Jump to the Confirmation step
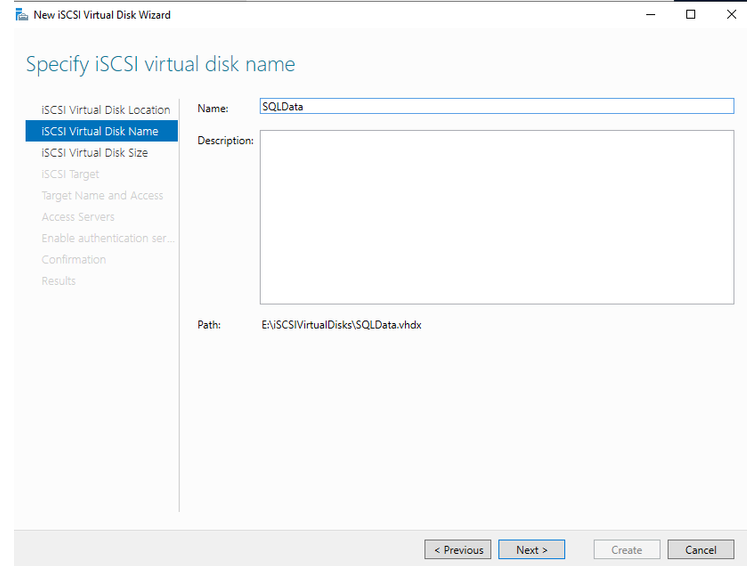The image size is (747, 566). point(73,259)
